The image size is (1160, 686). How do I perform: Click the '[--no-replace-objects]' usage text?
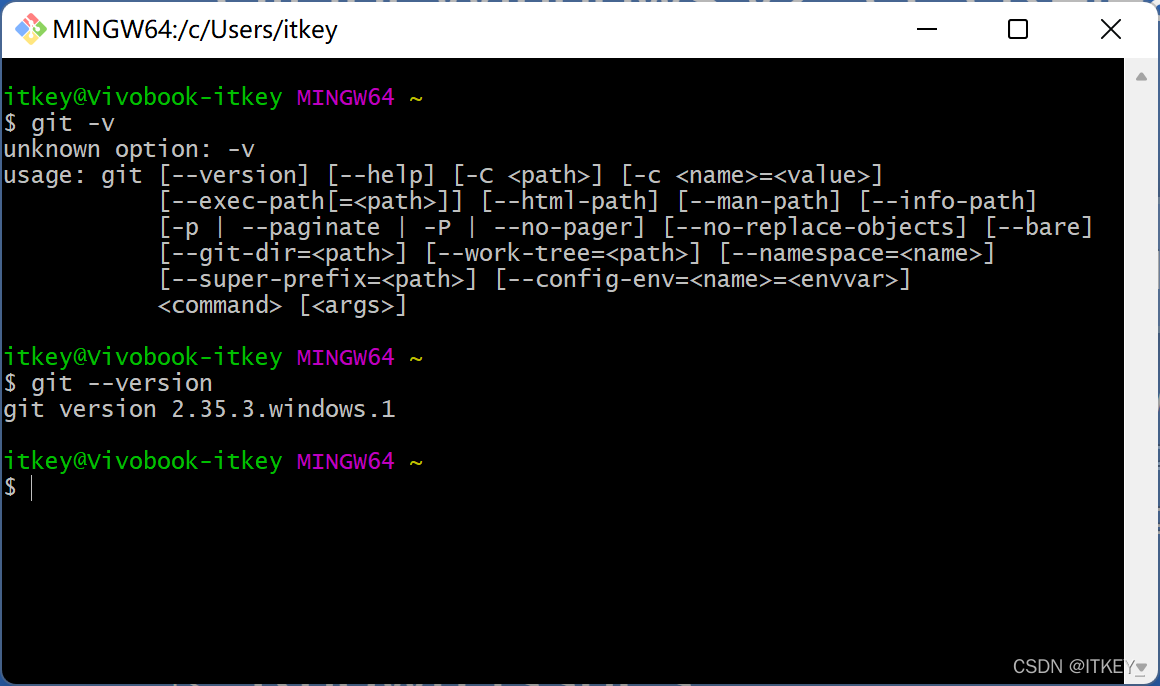[x=815, y=227]
